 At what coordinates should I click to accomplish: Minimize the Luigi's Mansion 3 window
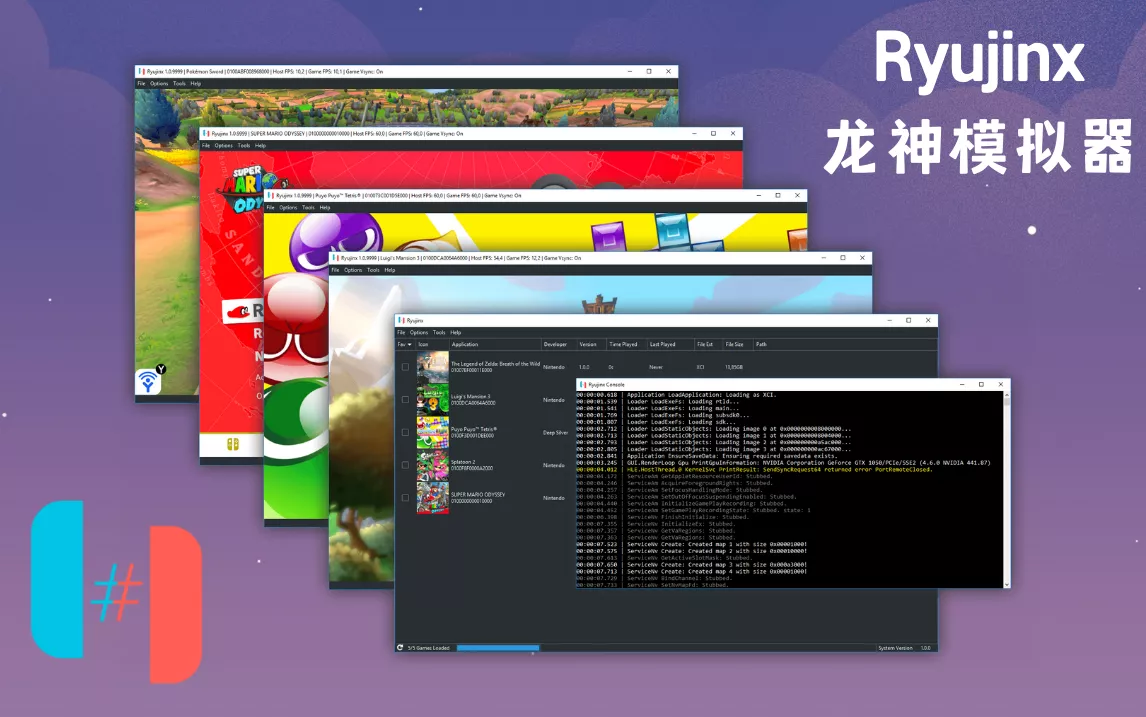(x=824, y=258)
